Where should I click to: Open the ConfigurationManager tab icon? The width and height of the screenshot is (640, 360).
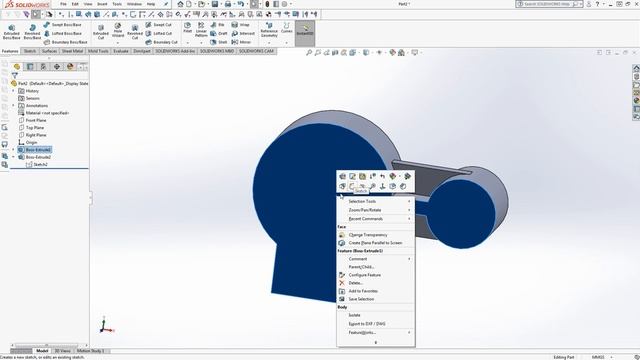(x=43, y=67)
